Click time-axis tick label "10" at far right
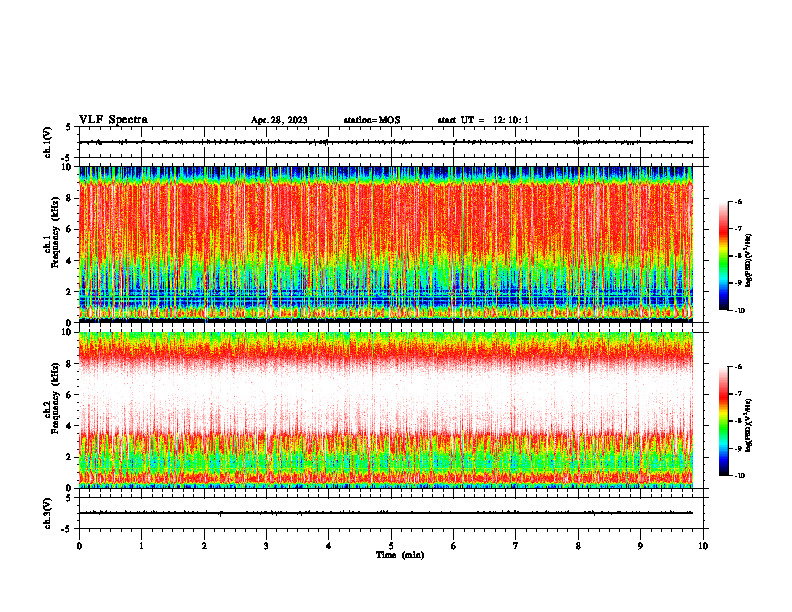The height and width of the screenshot is (612, 792). (x=703, y=546)
